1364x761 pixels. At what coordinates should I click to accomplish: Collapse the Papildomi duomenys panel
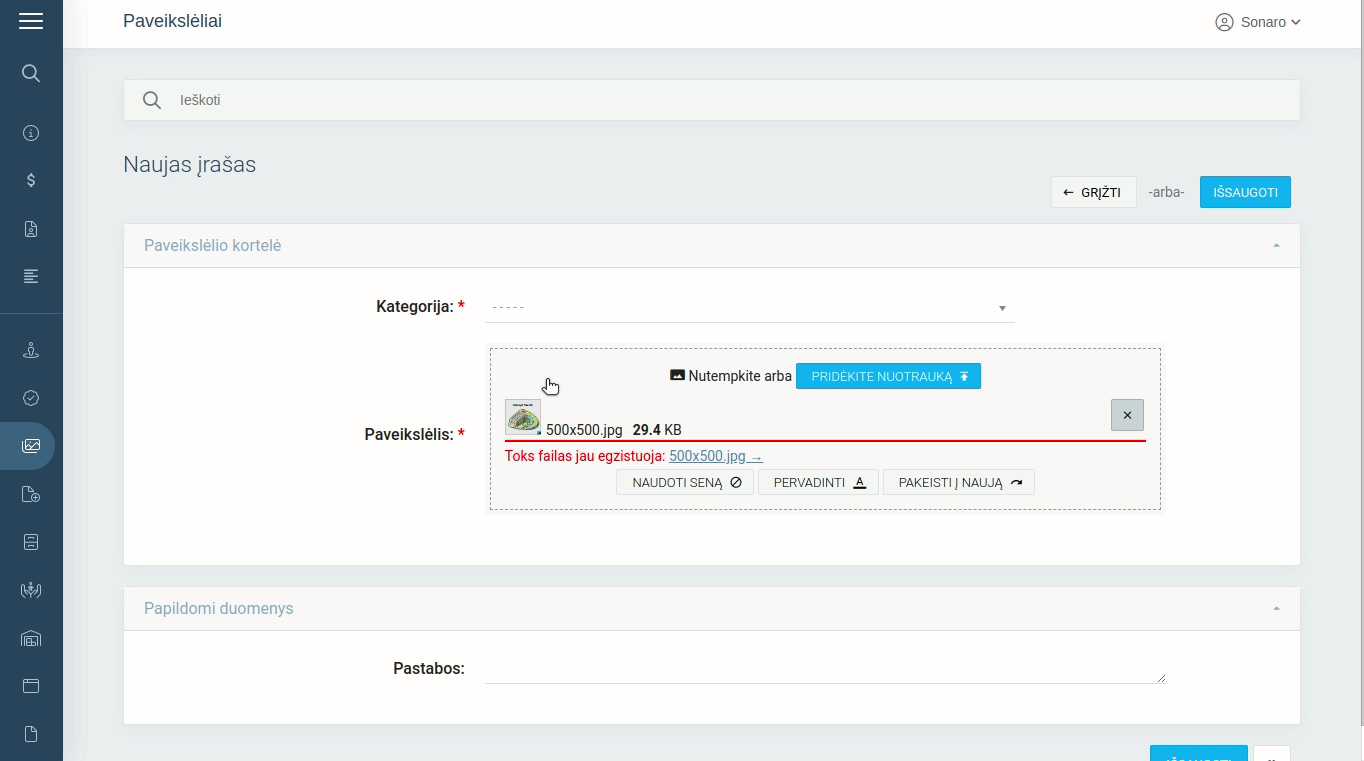(1276, 609)
